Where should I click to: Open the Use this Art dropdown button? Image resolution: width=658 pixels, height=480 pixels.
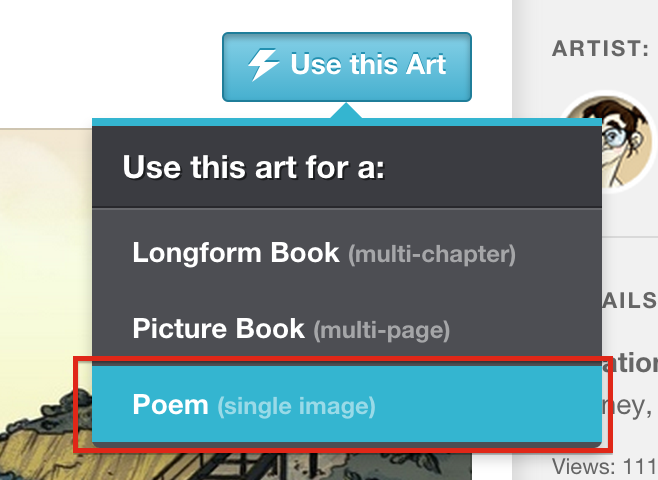pyautogui.click(x=347, y=67)
